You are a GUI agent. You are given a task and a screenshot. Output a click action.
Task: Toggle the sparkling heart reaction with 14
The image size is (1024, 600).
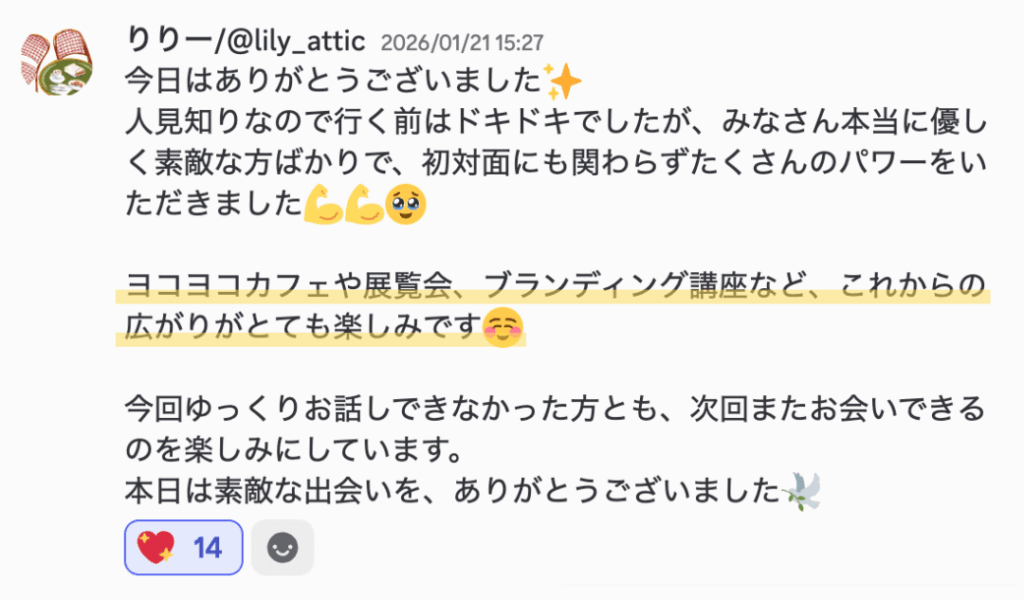point(184,547)
